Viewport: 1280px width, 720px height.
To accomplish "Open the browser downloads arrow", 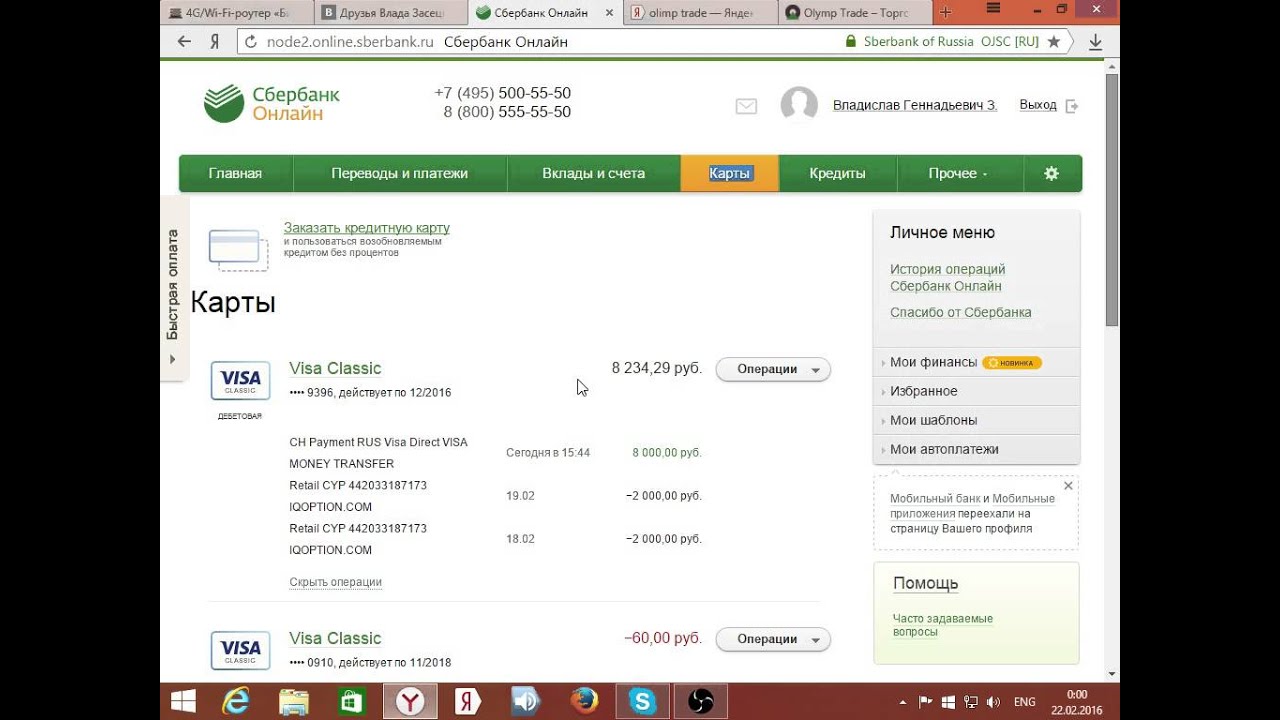I will (x=1095, y=42).
